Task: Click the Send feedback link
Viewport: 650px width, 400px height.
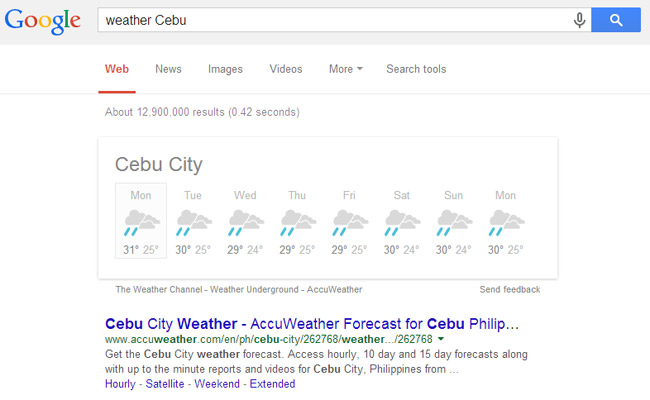Action: point(510,290)
